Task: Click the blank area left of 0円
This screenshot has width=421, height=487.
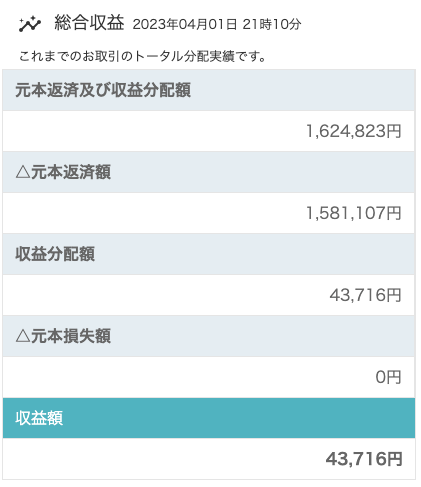Action: click(188, 377)
